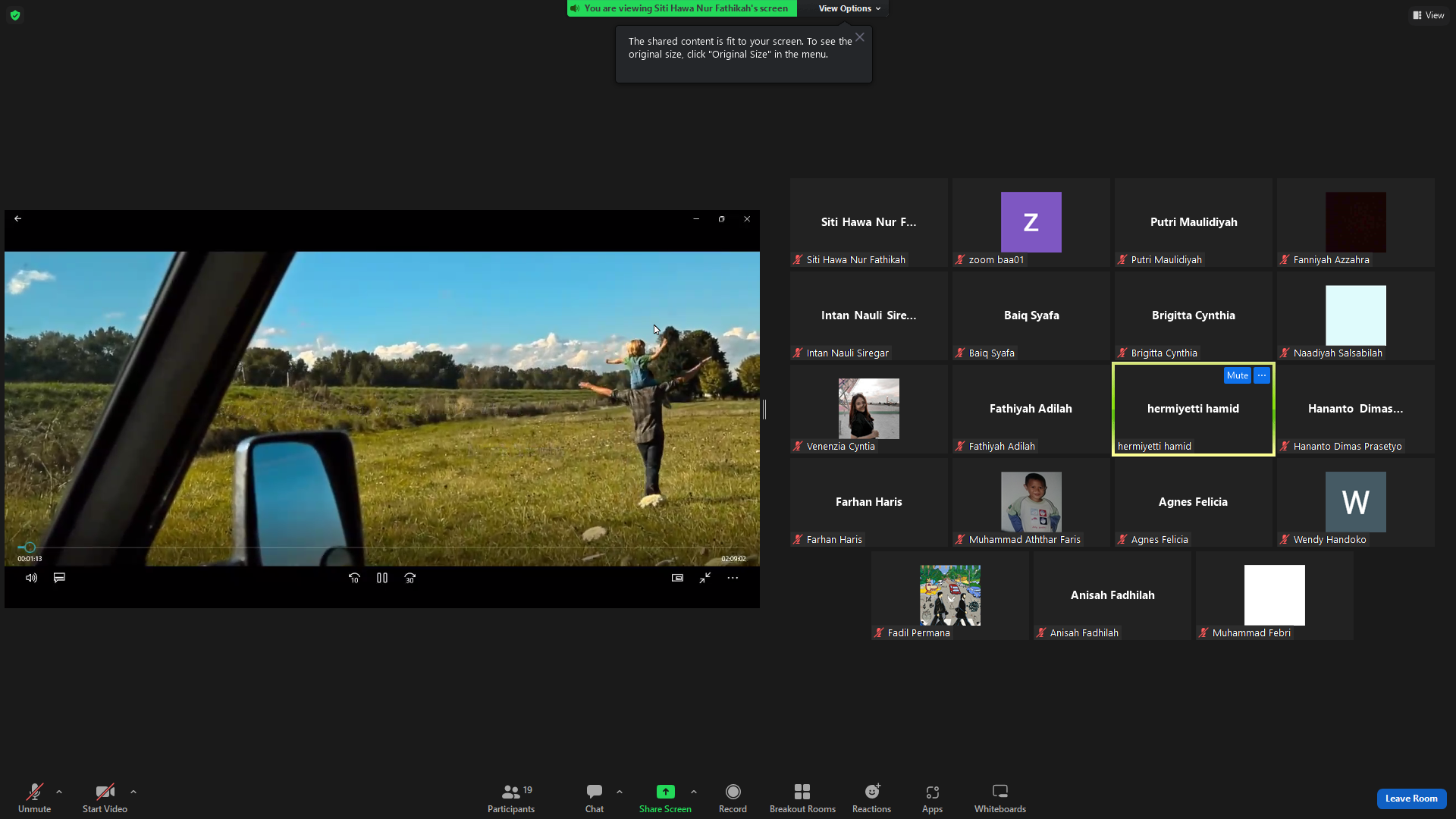
Task: Exit full screen in the video player
Action: pyautogui.click(x=705, y=578)
